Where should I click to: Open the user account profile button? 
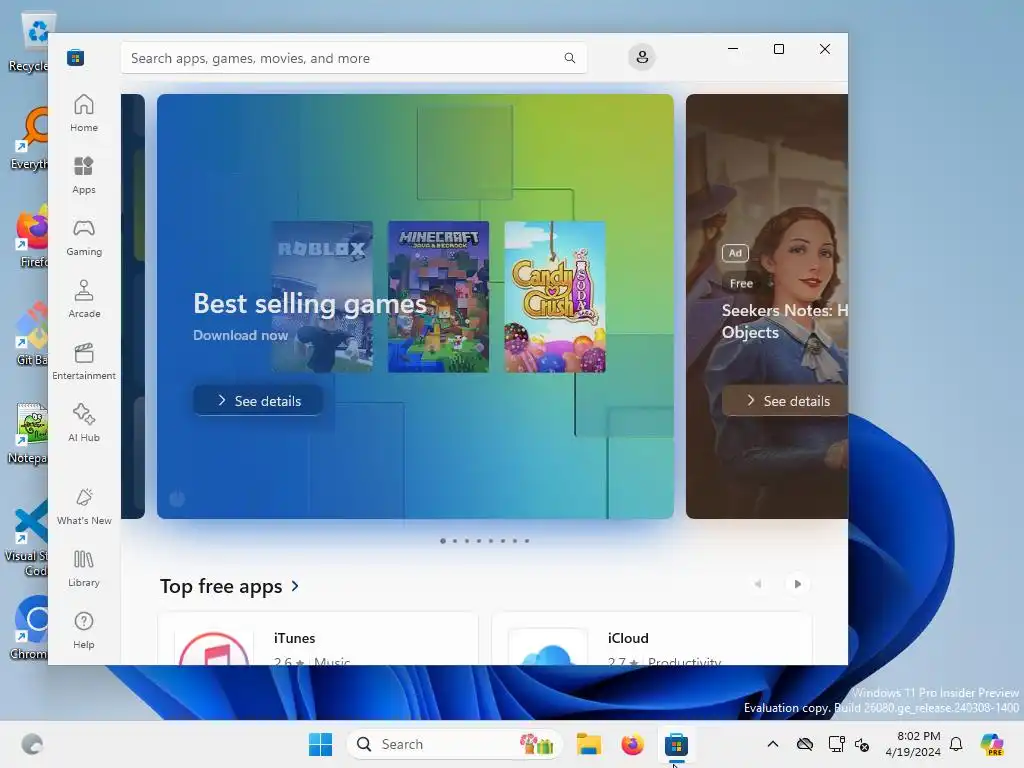pos(642,57)
